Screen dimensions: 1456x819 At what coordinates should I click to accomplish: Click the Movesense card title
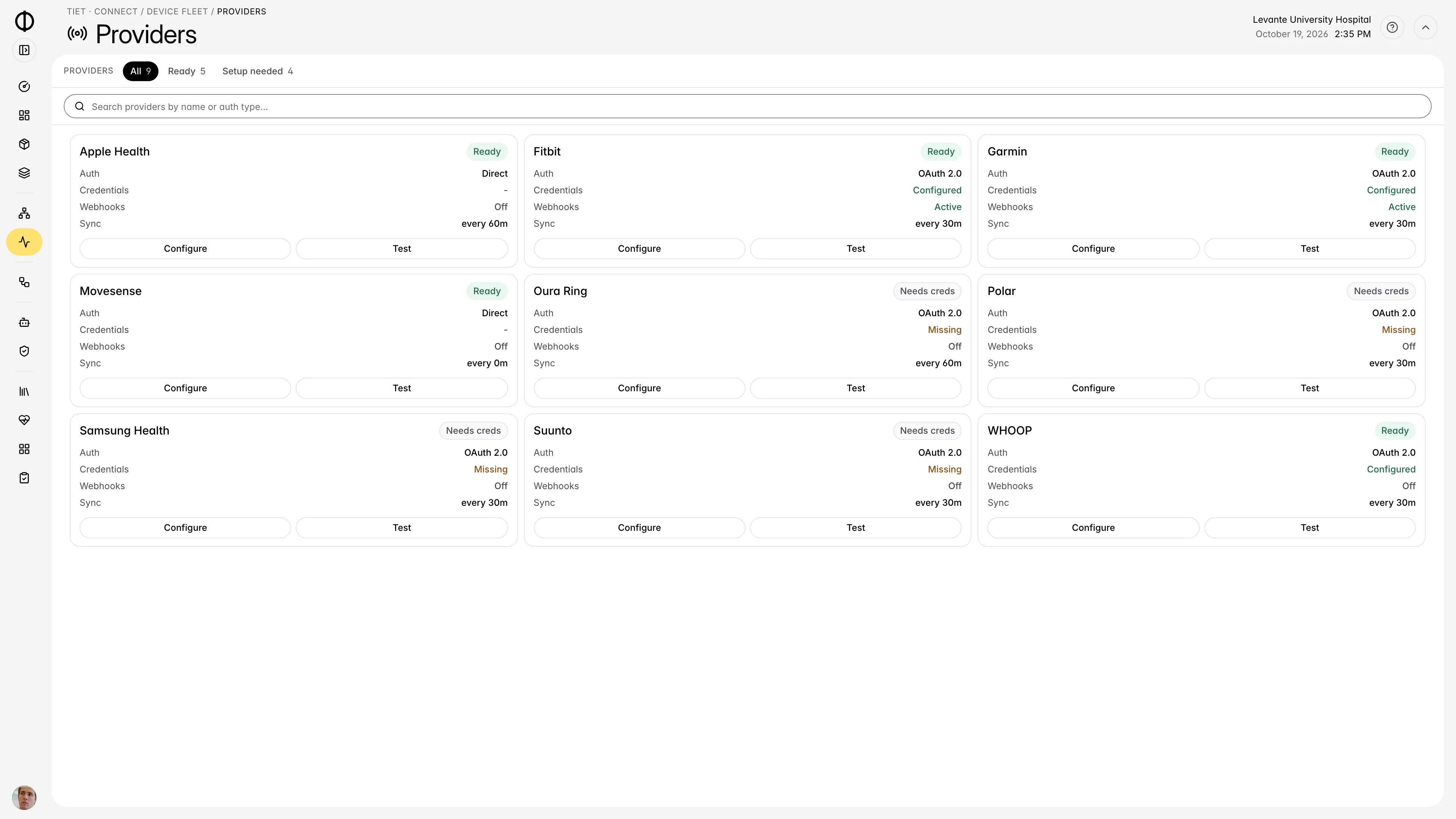pos(111,291)
